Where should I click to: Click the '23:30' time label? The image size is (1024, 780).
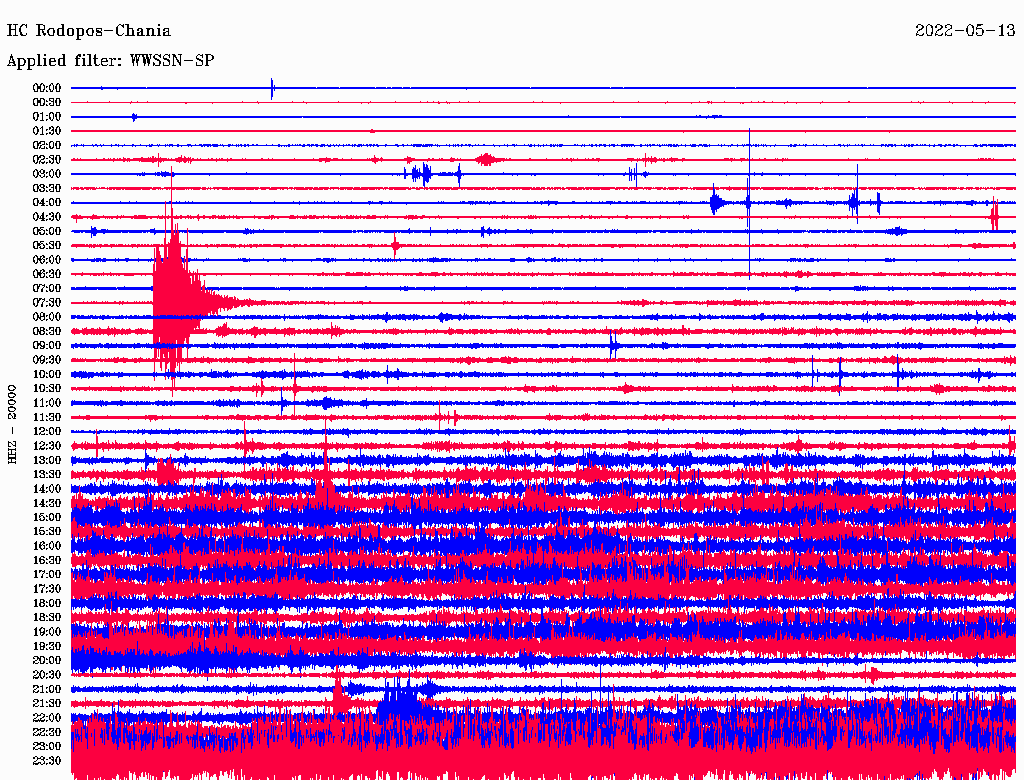[x=47, y=761]
